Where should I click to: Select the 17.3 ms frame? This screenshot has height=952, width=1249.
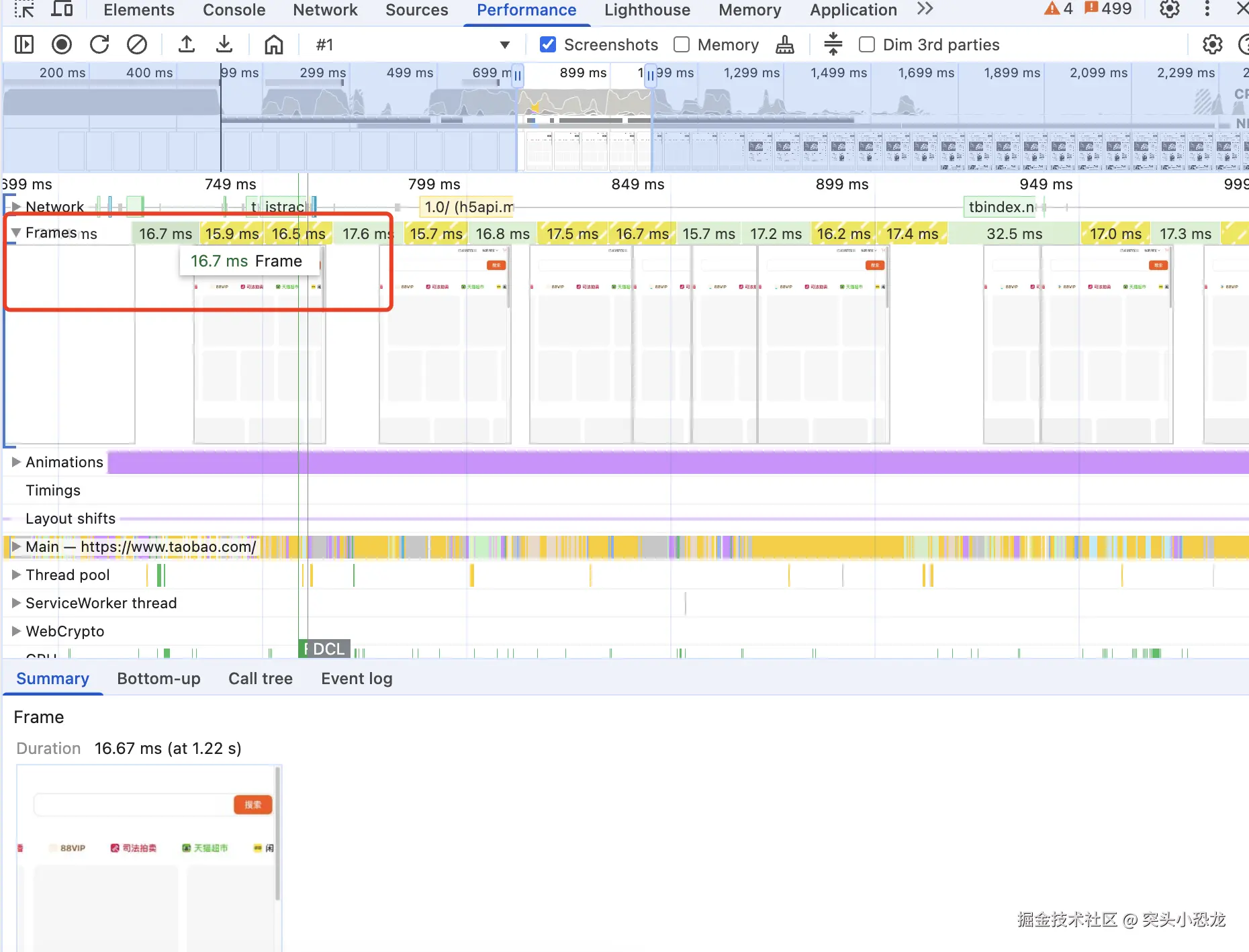(1185, 234)
